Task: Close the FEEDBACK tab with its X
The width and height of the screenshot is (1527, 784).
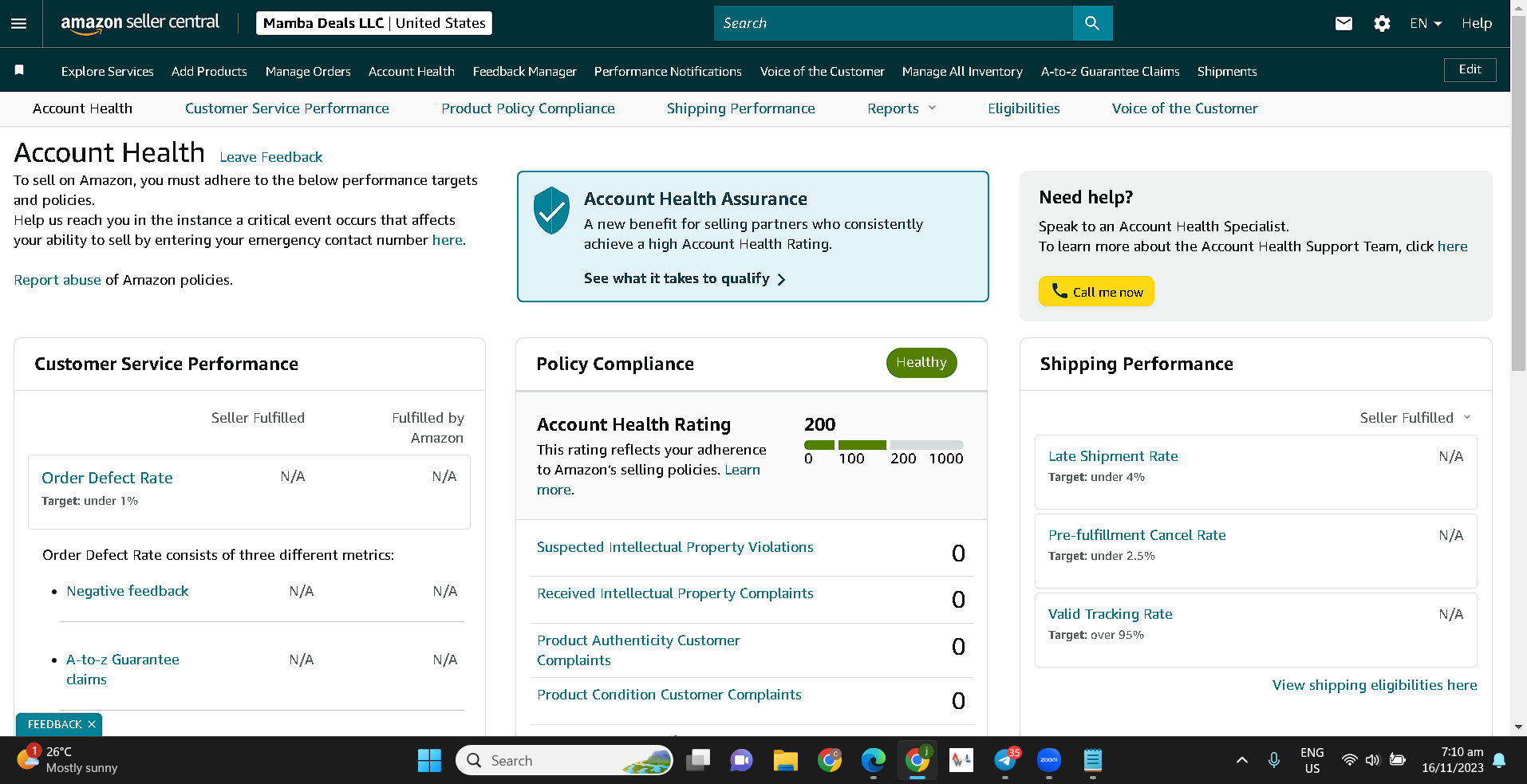Action: click(92, 724)
